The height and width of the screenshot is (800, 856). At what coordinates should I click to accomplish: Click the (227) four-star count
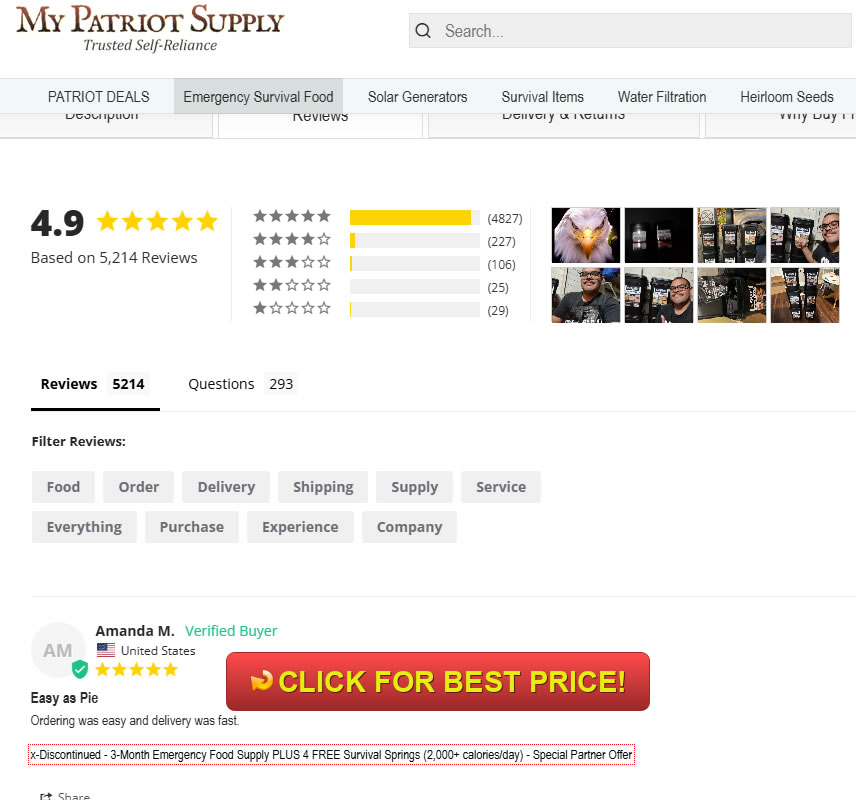[501, 241]
